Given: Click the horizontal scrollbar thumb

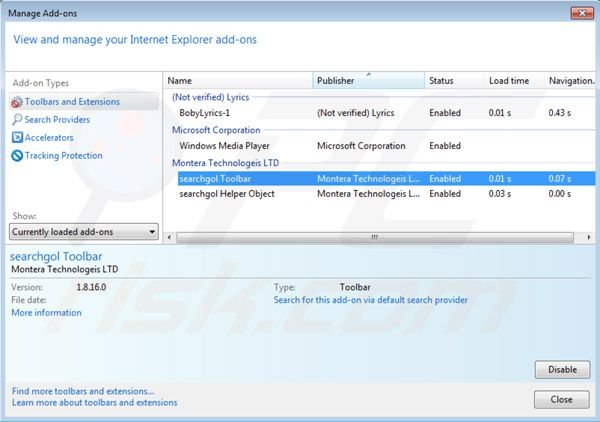Looking at the screenshot, I should coord(375,237).
